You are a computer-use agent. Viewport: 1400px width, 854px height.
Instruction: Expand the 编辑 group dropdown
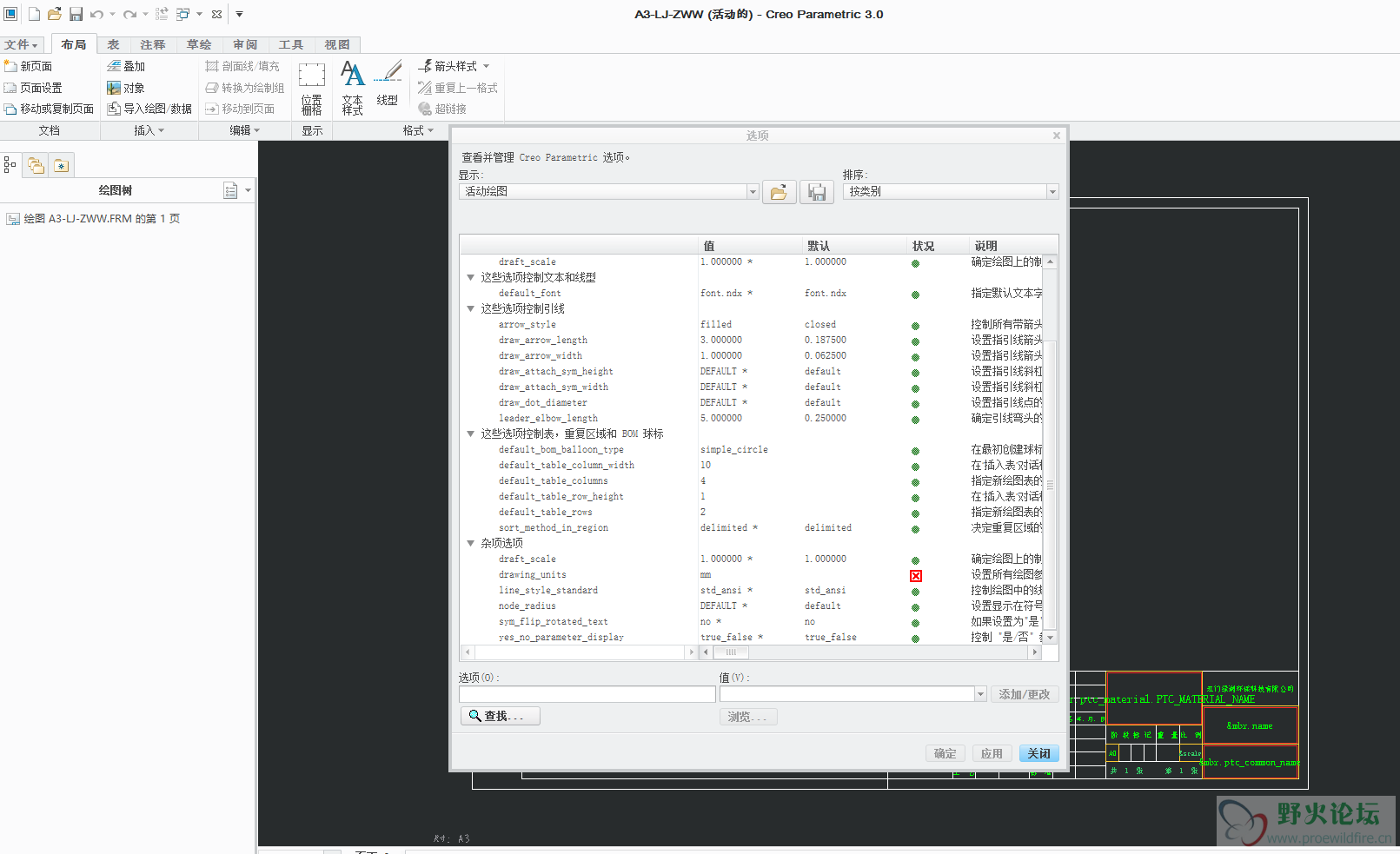click(x=245, y=130)
